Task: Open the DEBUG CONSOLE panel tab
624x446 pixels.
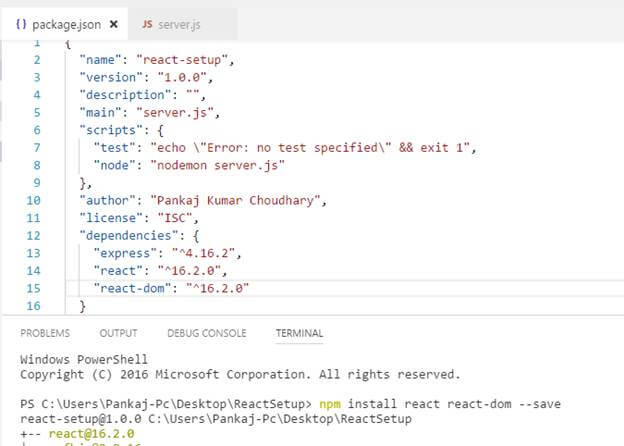Action: 207,333
